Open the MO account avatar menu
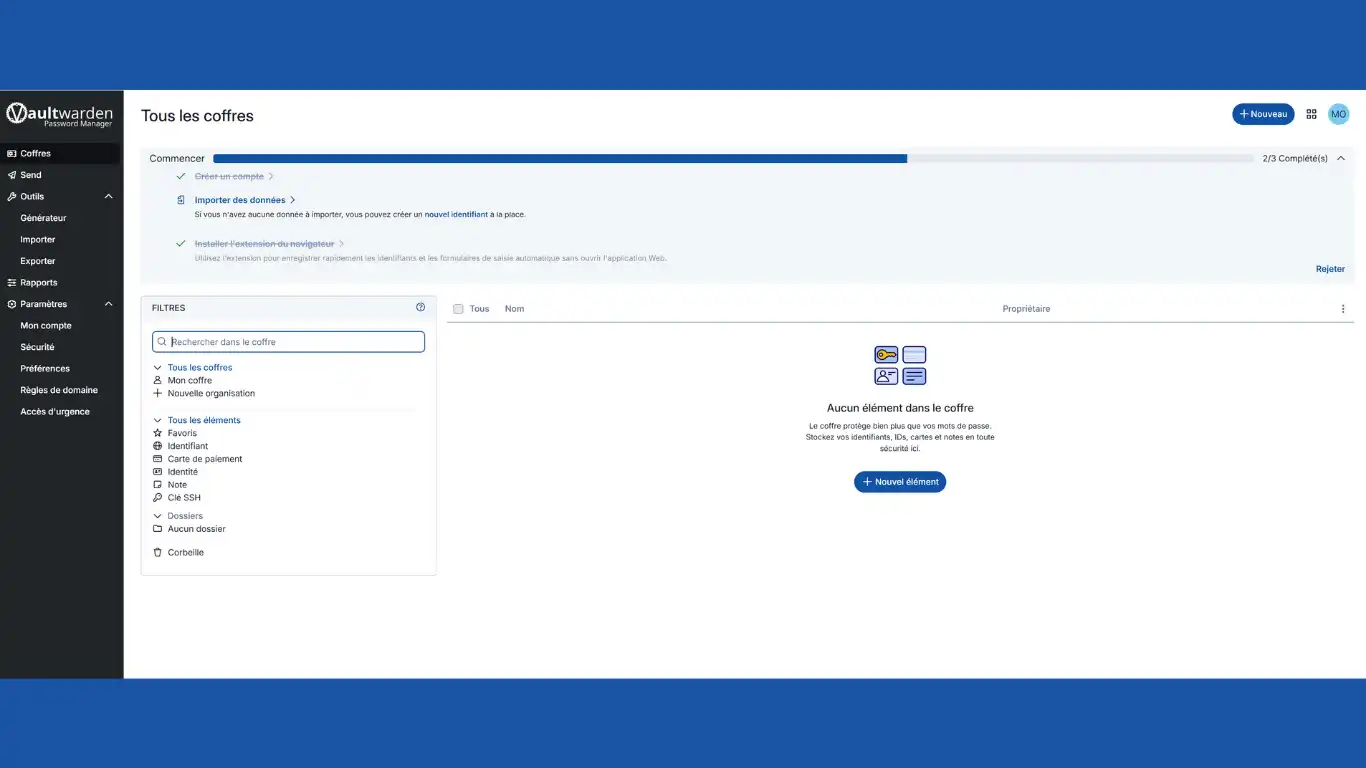Image resolution: width=1366 pixels, height=768 pixels. 1338,114
